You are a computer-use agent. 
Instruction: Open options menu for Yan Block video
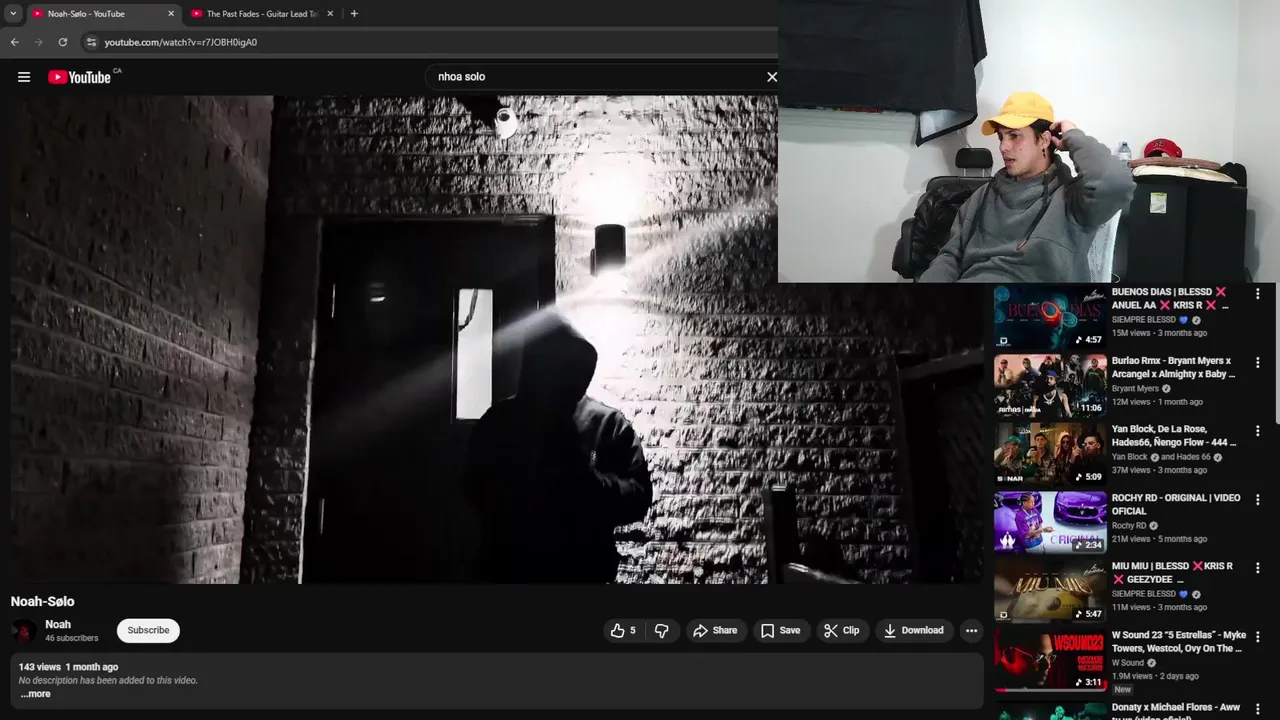click(x=1258, y=431)
